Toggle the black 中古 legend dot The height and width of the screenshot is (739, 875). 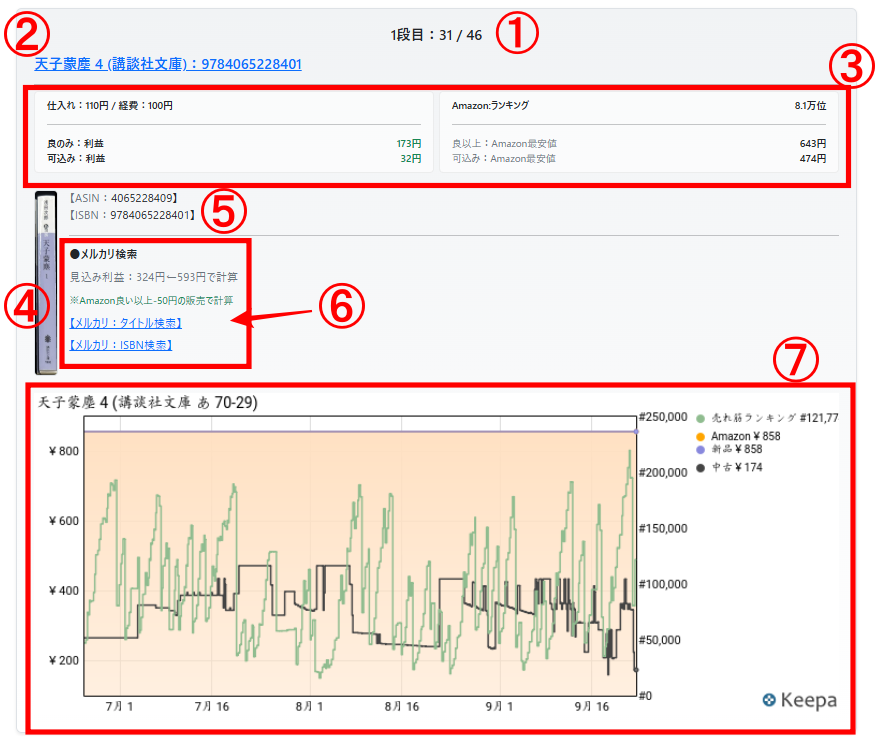click(x=700, y=467)
